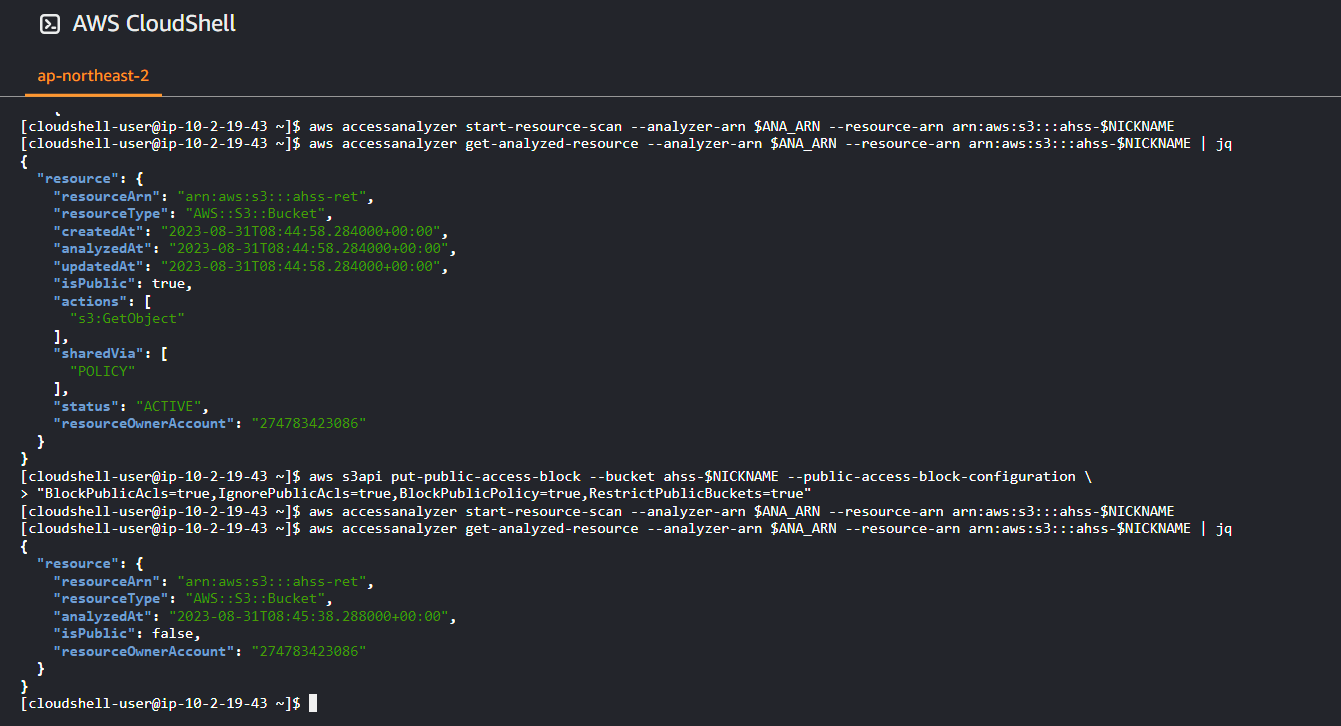
Task: Click the AWS CloudShell title text
Action: click(x=154, y=23)
